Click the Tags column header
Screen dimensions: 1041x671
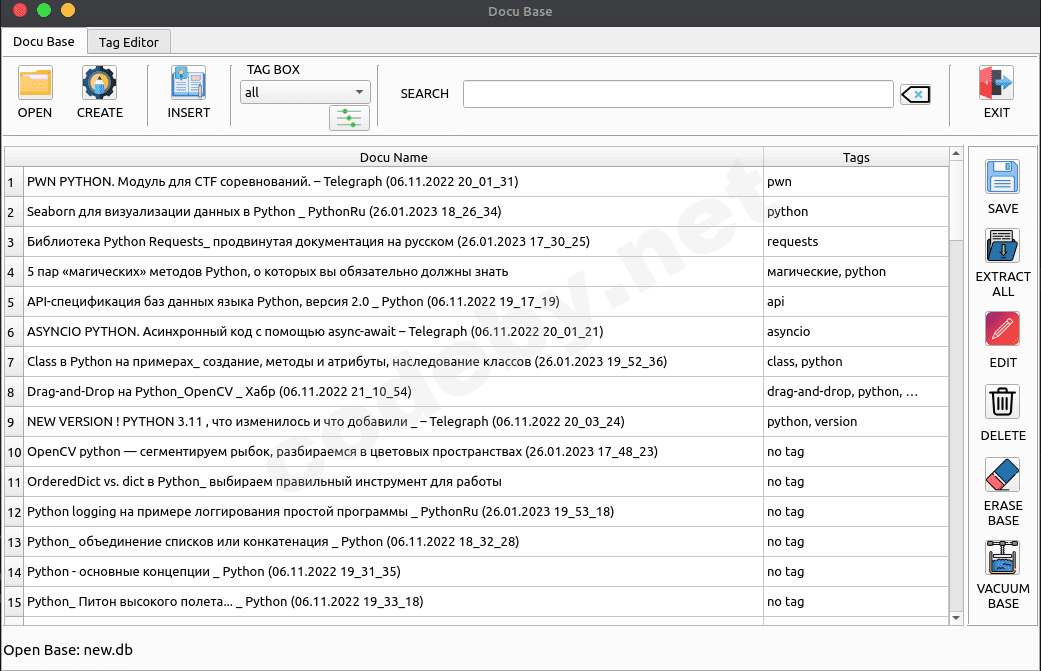click(855, 157)
